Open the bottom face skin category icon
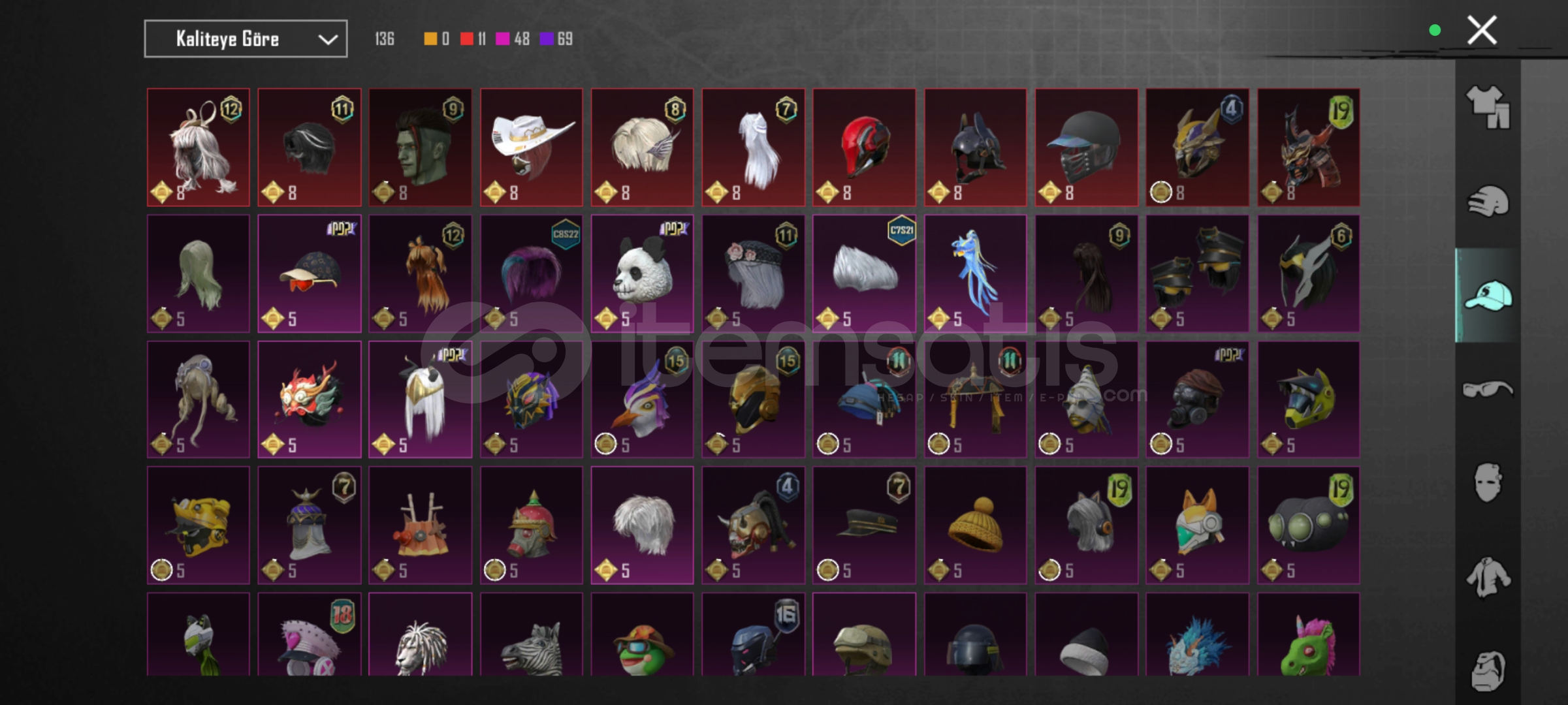This screenshot has width=1568, height=705. 1488,670
